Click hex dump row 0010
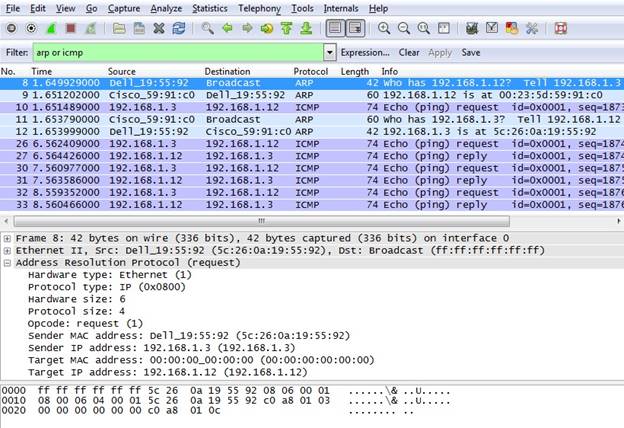 click(x=226, y=401)
